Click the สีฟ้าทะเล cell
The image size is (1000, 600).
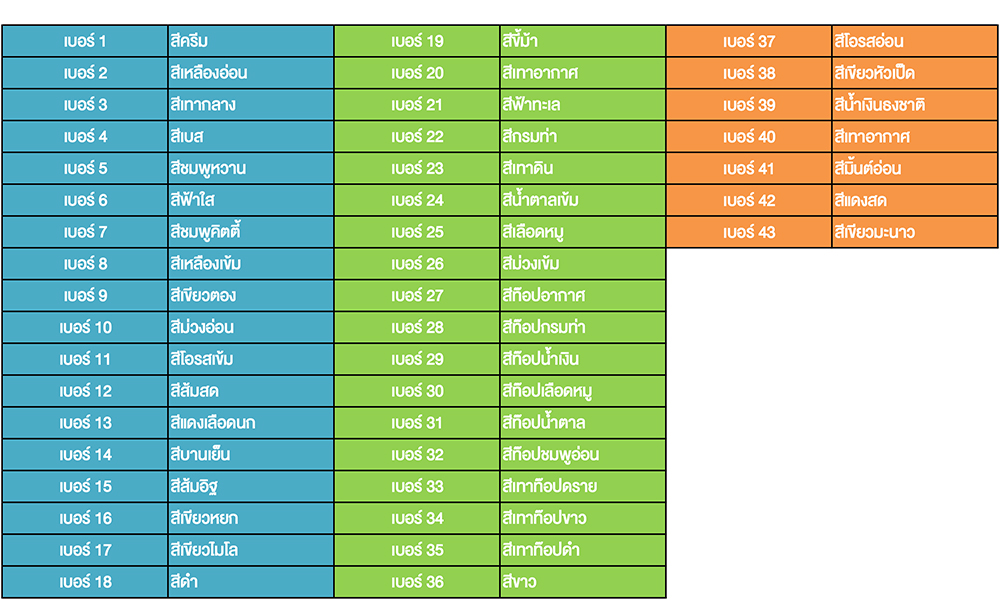[583, 105]
